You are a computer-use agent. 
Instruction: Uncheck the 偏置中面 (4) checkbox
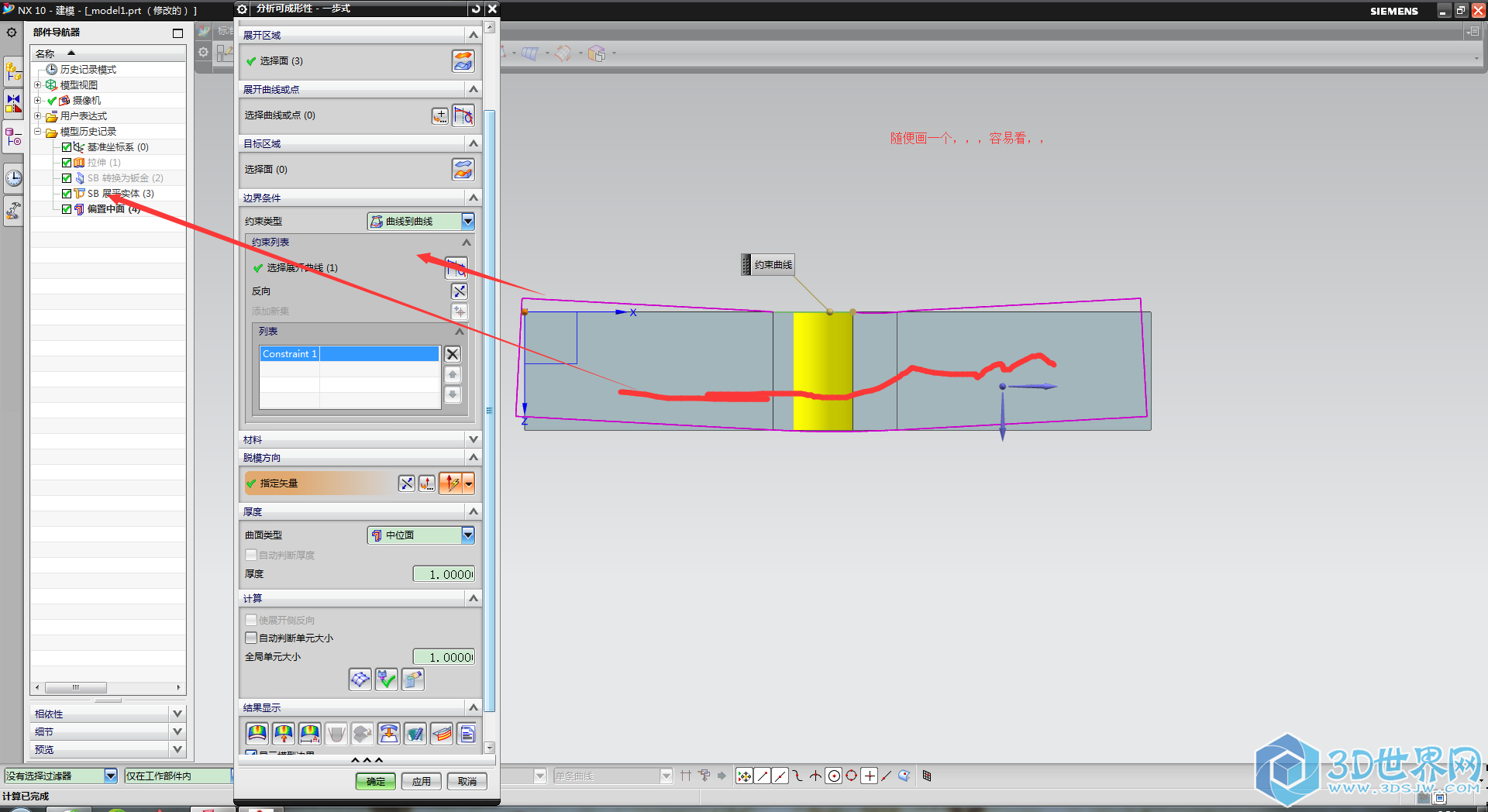[67, 209]
